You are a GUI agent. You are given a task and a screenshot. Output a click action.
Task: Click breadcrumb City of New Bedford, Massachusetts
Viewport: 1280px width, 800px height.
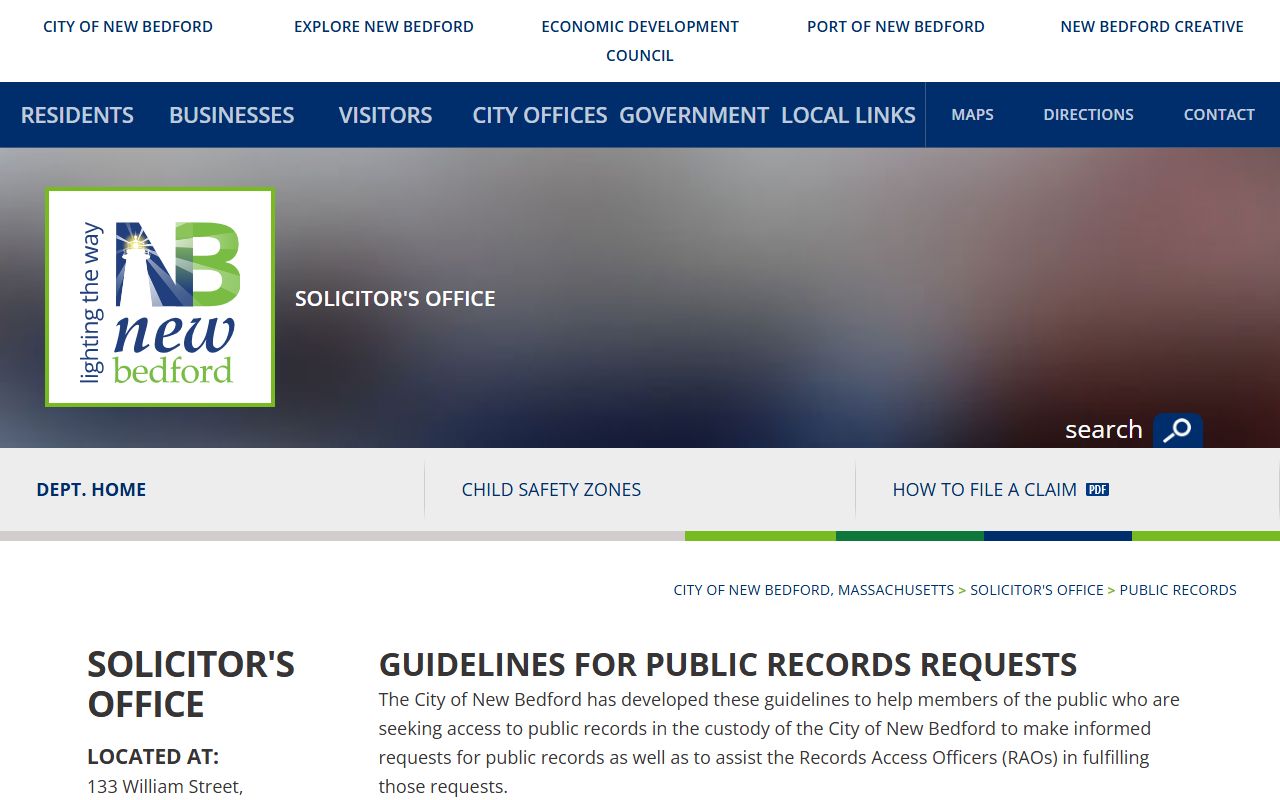[x=814, y=590]
